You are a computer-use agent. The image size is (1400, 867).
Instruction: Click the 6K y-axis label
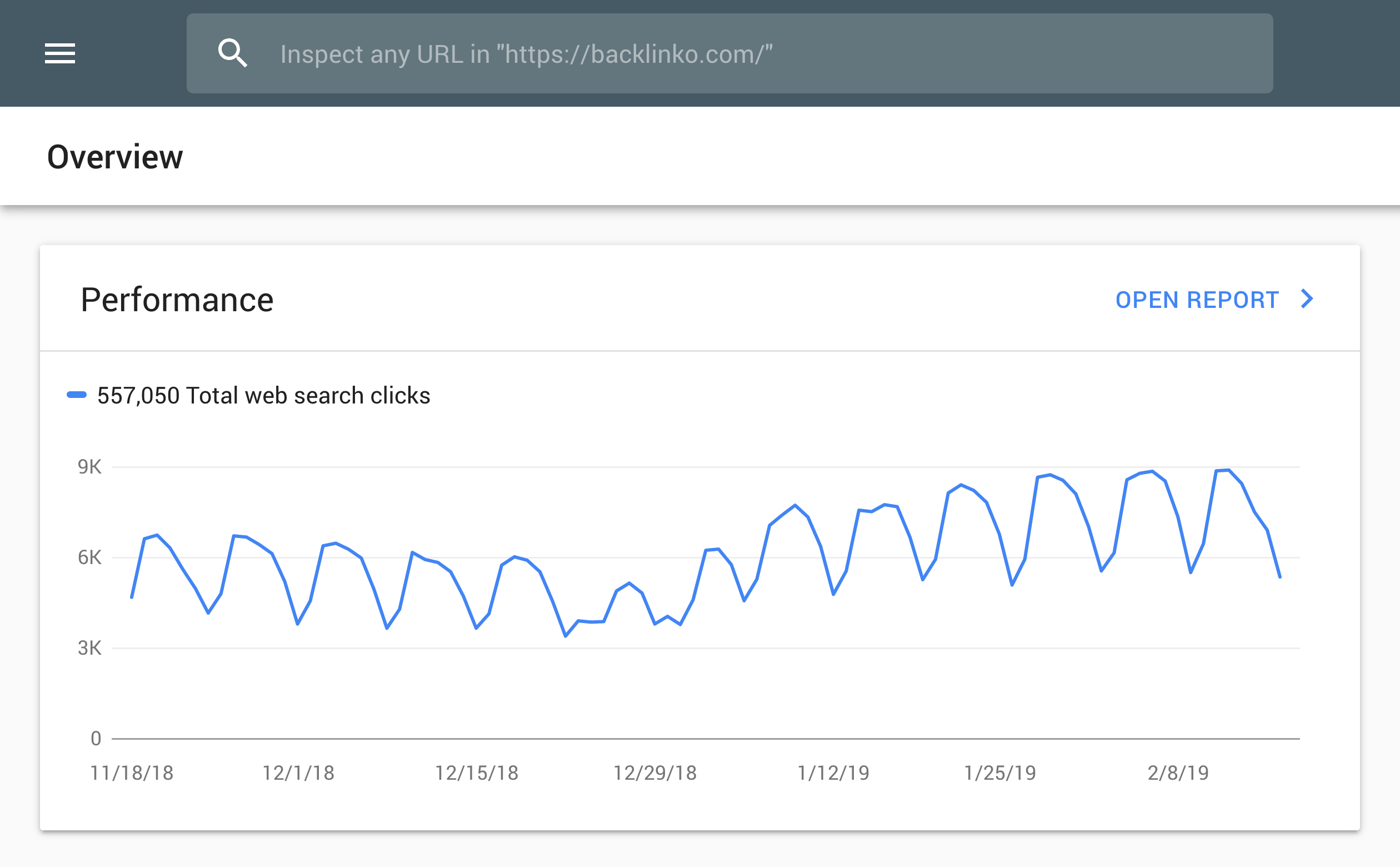pyautogui.click(x=89, y=557)
